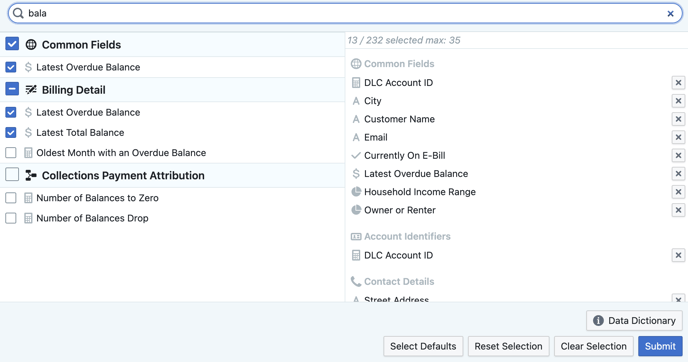Click the search magnifier icon

(x=18, y=13)
